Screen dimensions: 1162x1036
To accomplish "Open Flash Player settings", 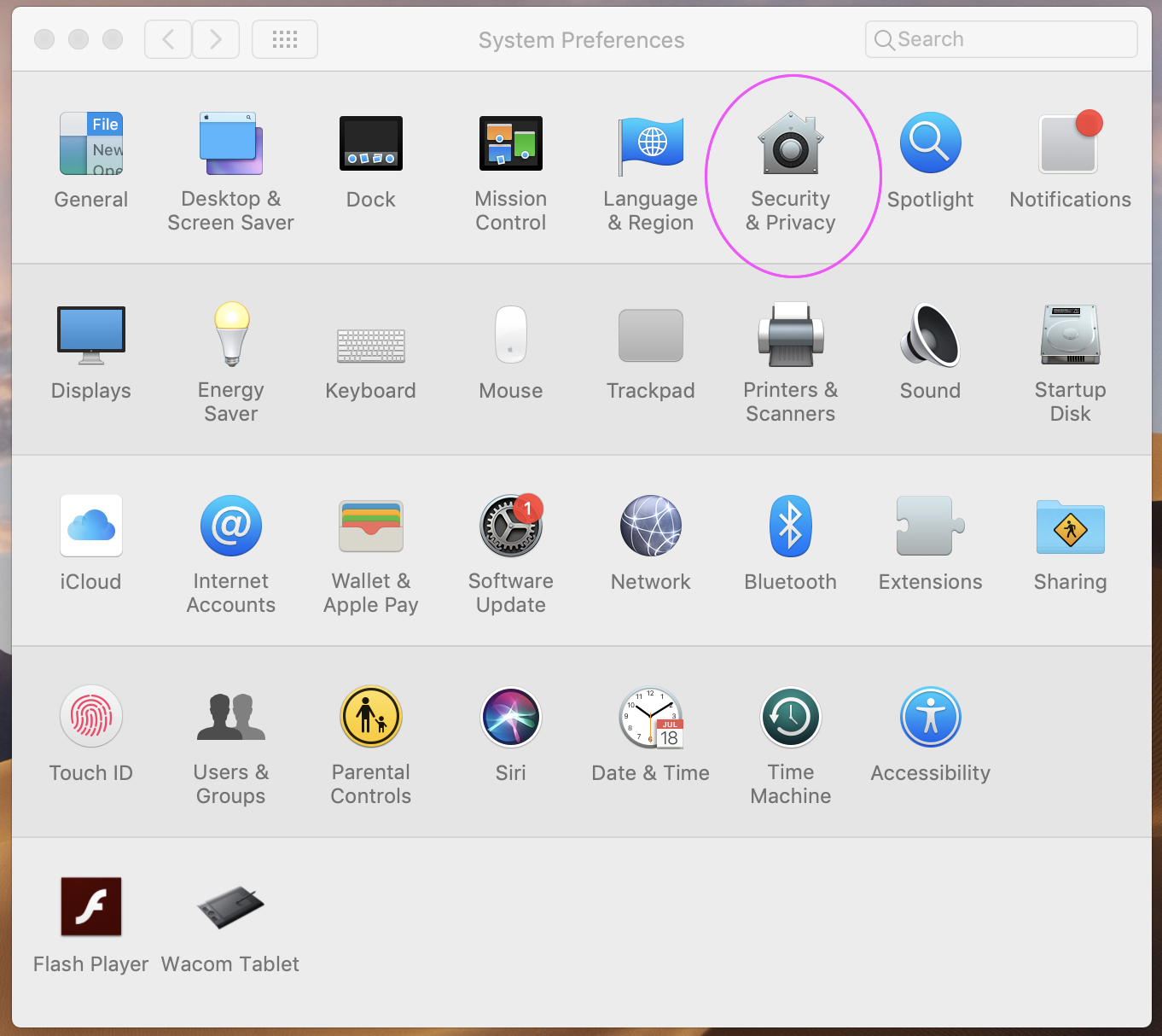I will point(91,907).
